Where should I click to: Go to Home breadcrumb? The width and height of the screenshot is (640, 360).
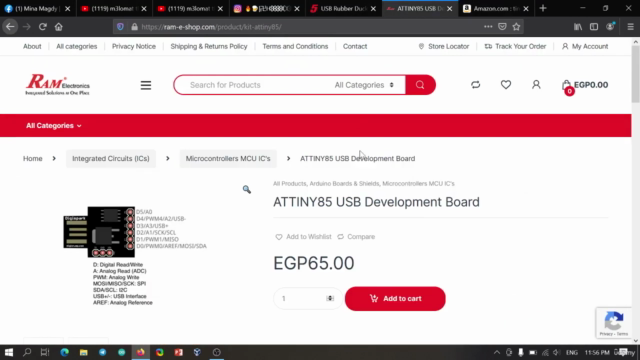click(33, 158)
